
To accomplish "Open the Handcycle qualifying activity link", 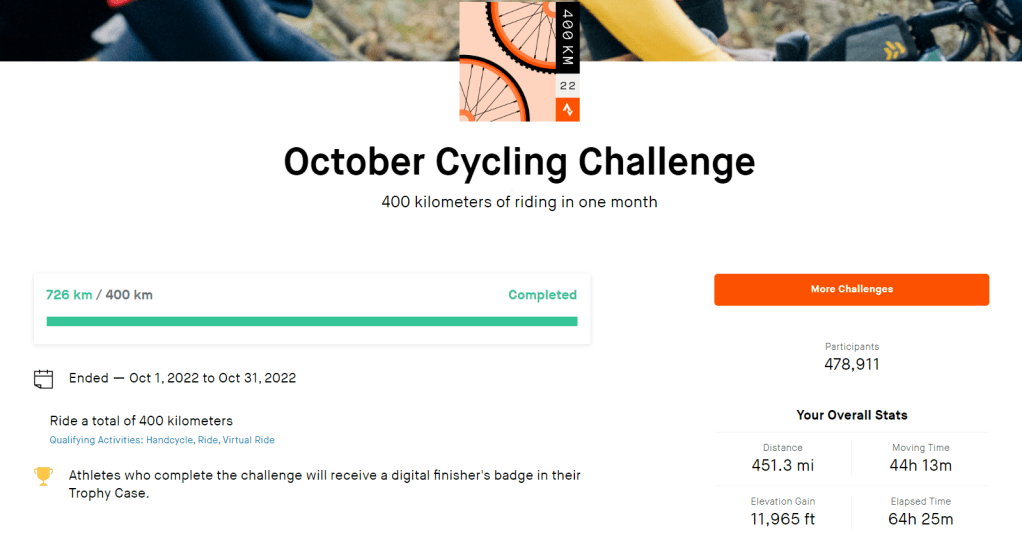I will pos(169,440).
